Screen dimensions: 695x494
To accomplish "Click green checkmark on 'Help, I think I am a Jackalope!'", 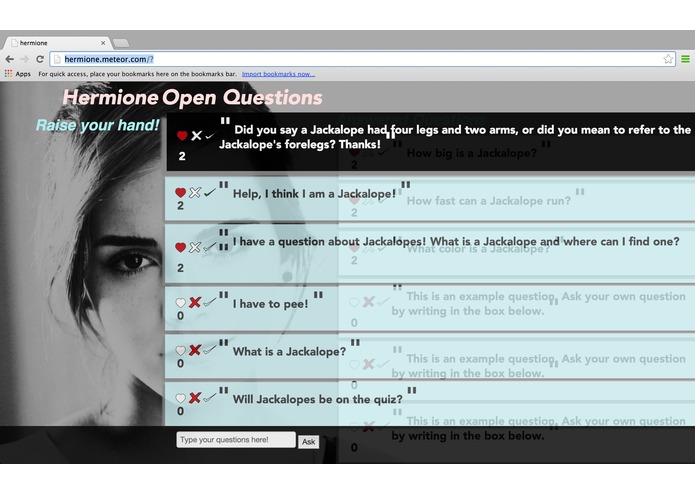I will point(210,192).
